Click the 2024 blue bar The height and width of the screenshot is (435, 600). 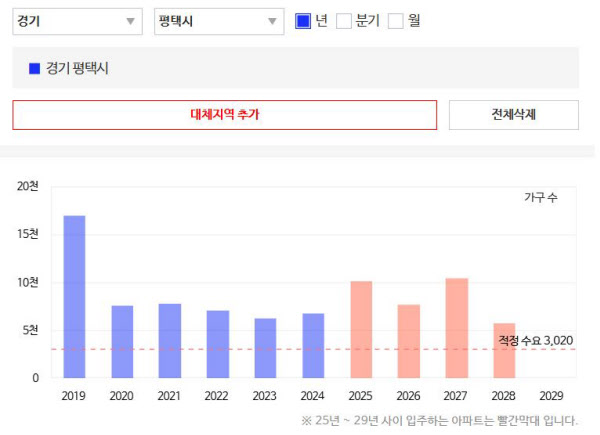pos(313,345)
